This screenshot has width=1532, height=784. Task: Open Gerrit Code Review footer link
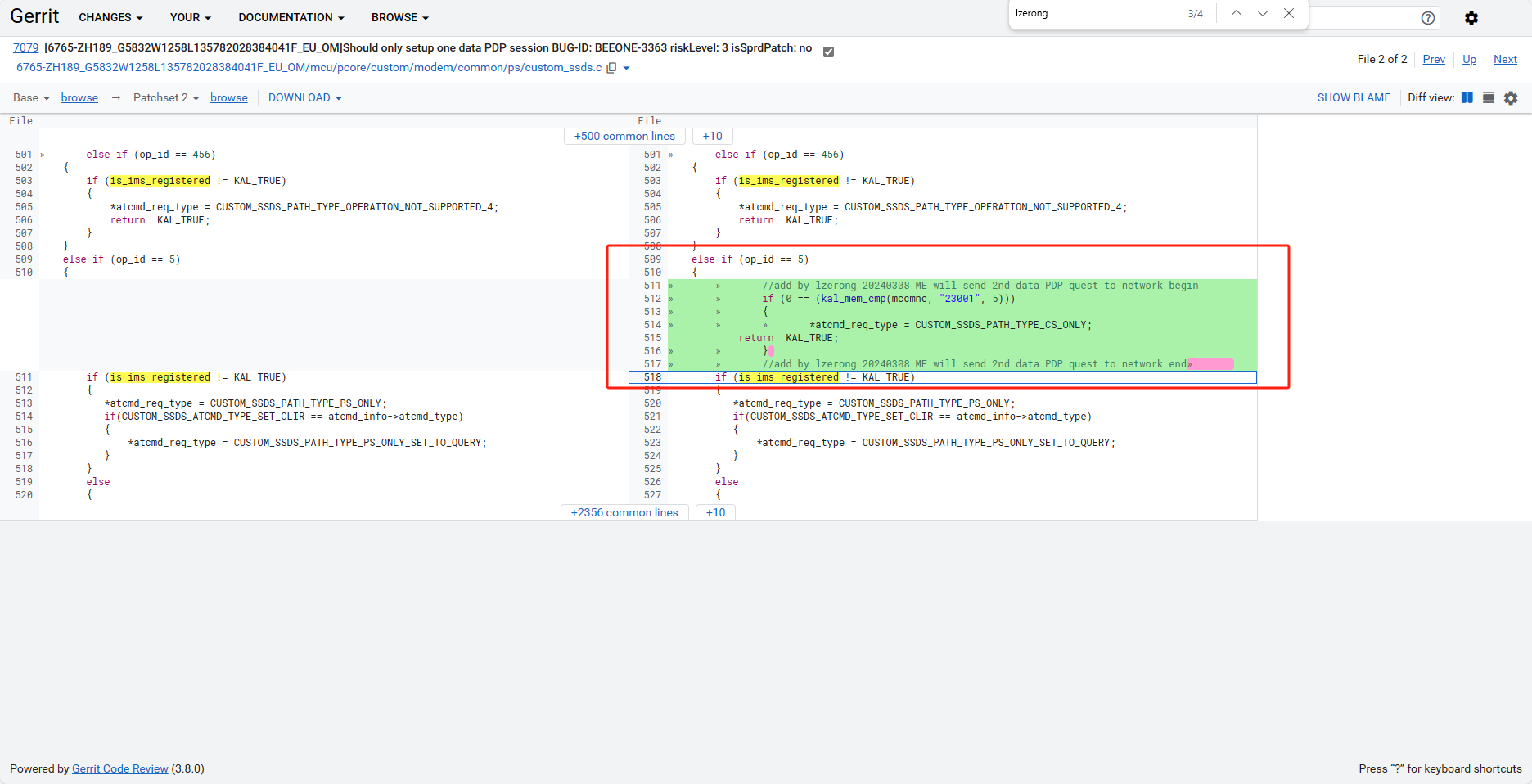120,768
